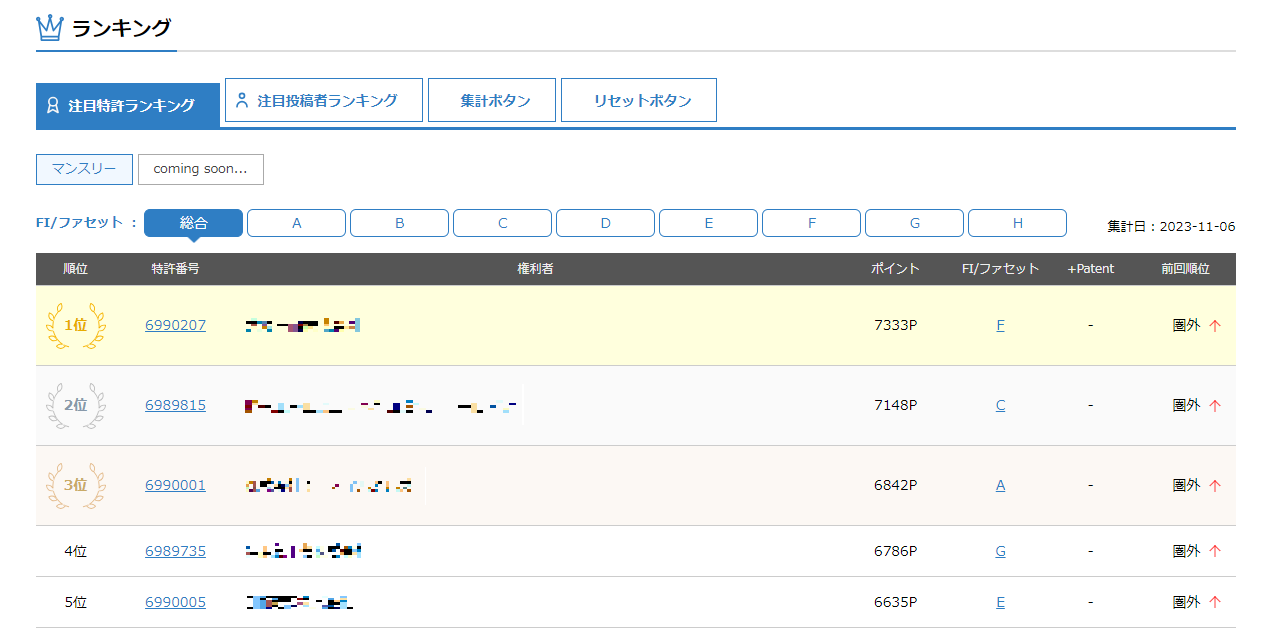Click the gold 1位 laurel badge
This screenshot has width=1275, height=629.
[76, 325]
